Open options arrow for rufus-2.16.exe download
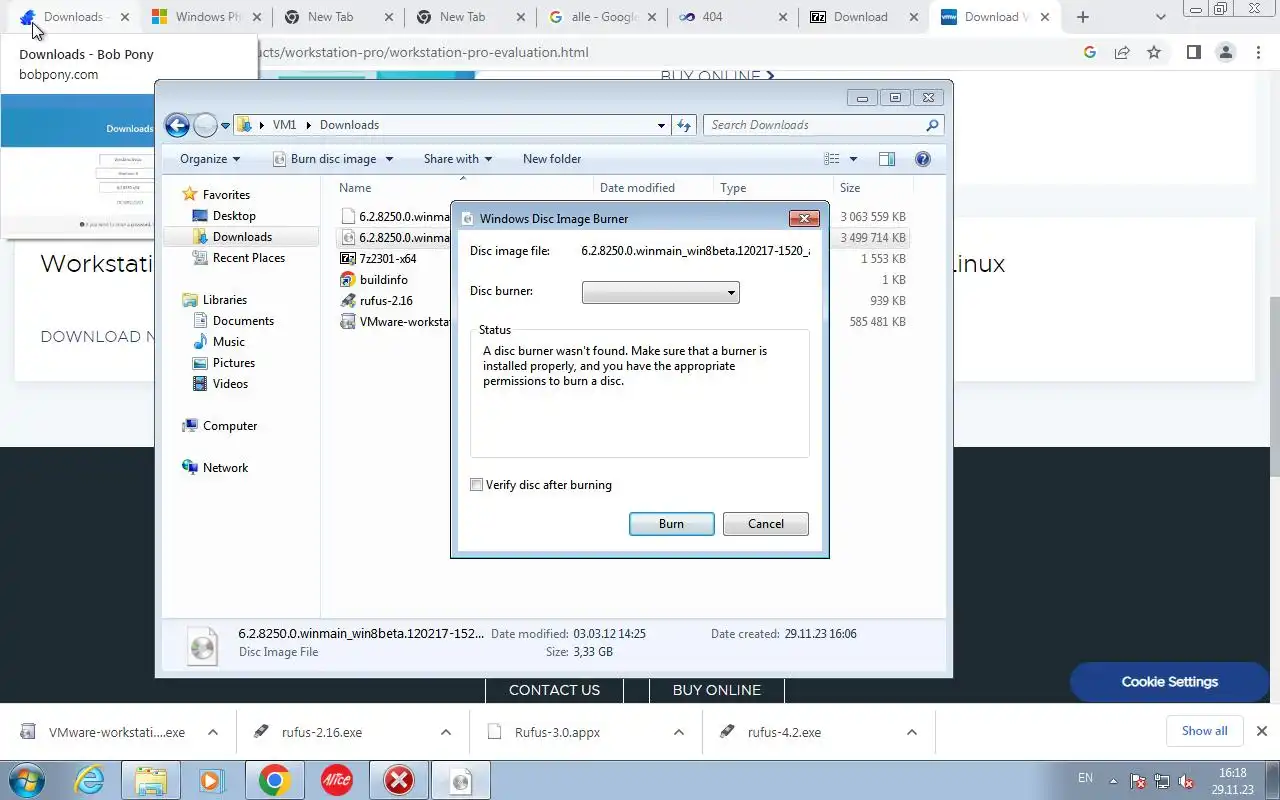Viewport: 1280px width, 800px height. pos(446,732)
